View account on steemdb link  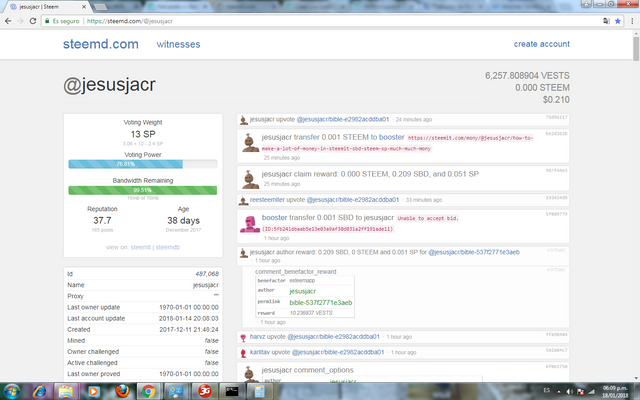(167, 247)
